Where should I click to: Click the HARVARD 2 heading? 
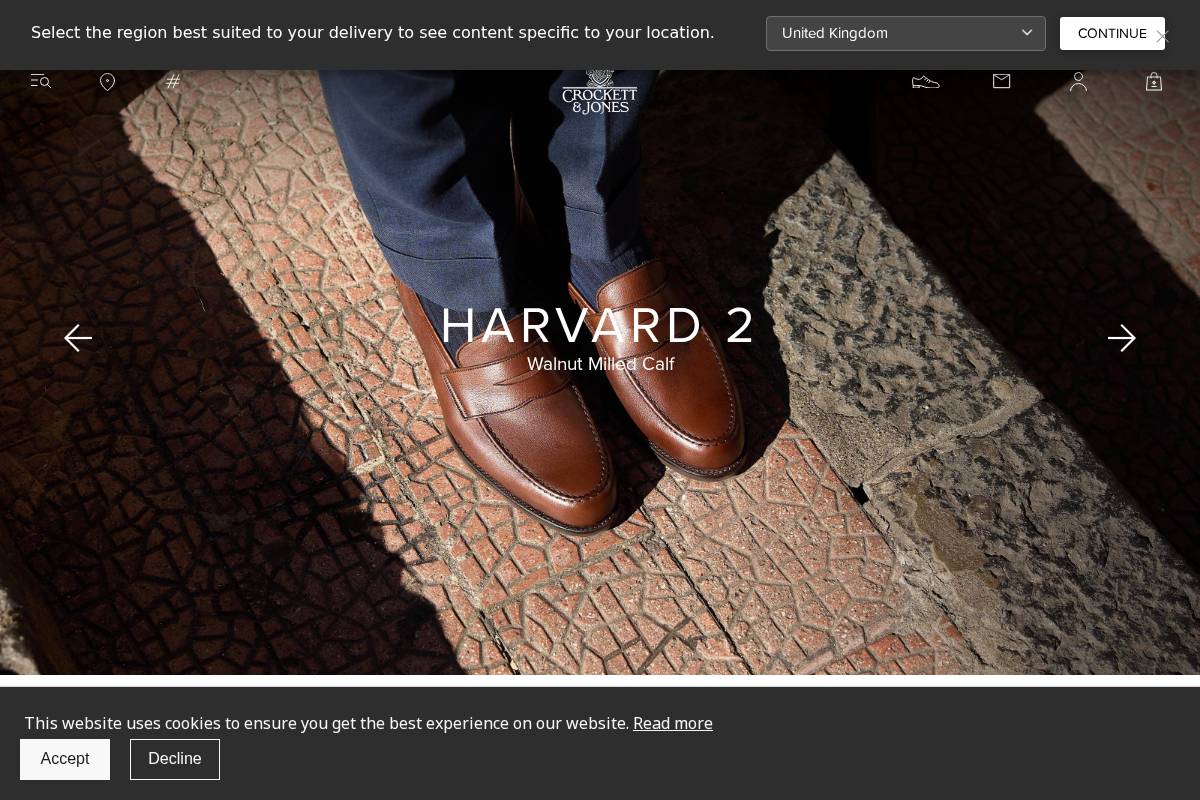pyautogui.click(x=600, y=326)
